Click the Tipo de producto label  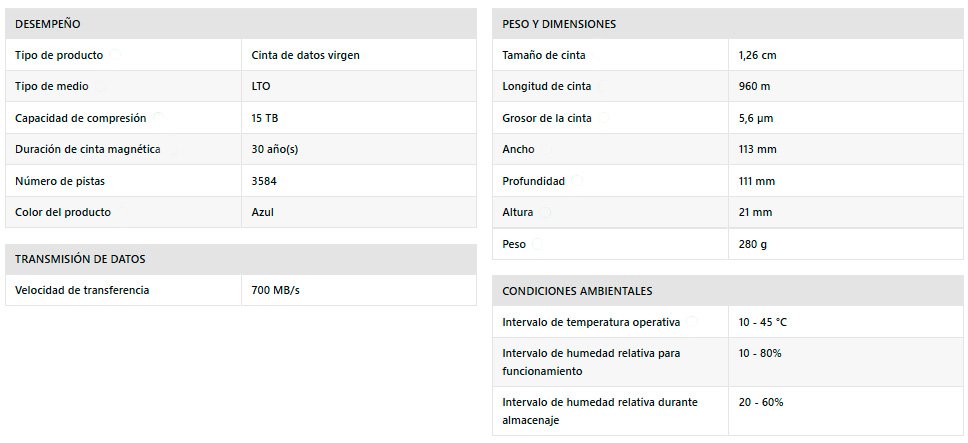click(59, 56)
